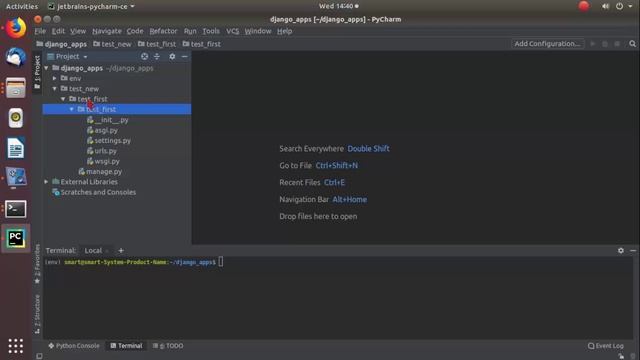Open Project panel settings gear
The image size is (640, 360).
pyautogui.click(x=172, y=56)
